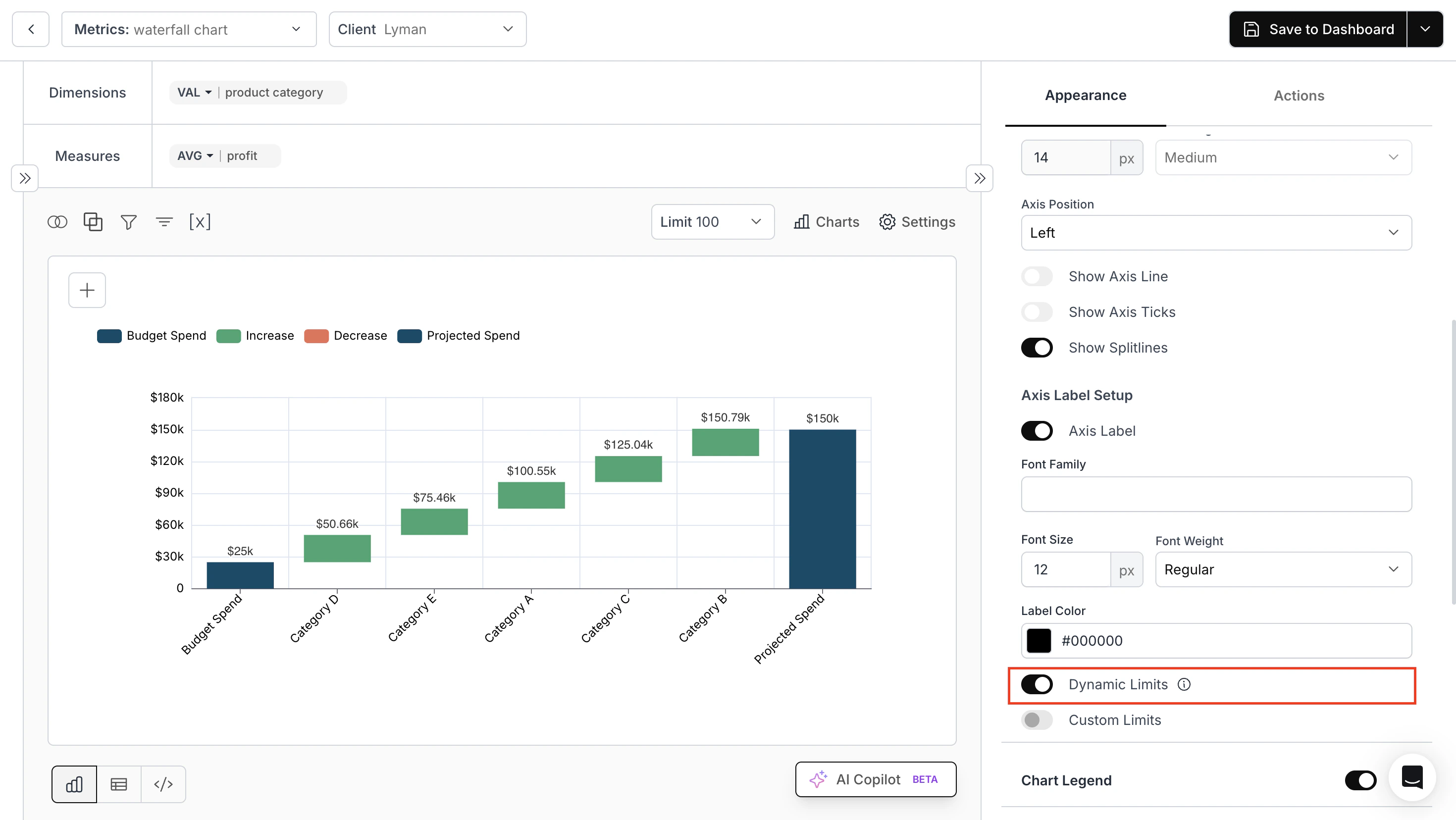This screenshot has width=1456, height=820.
Task: Click the plus icon inside the chart
Action: [x=87, y=290]
